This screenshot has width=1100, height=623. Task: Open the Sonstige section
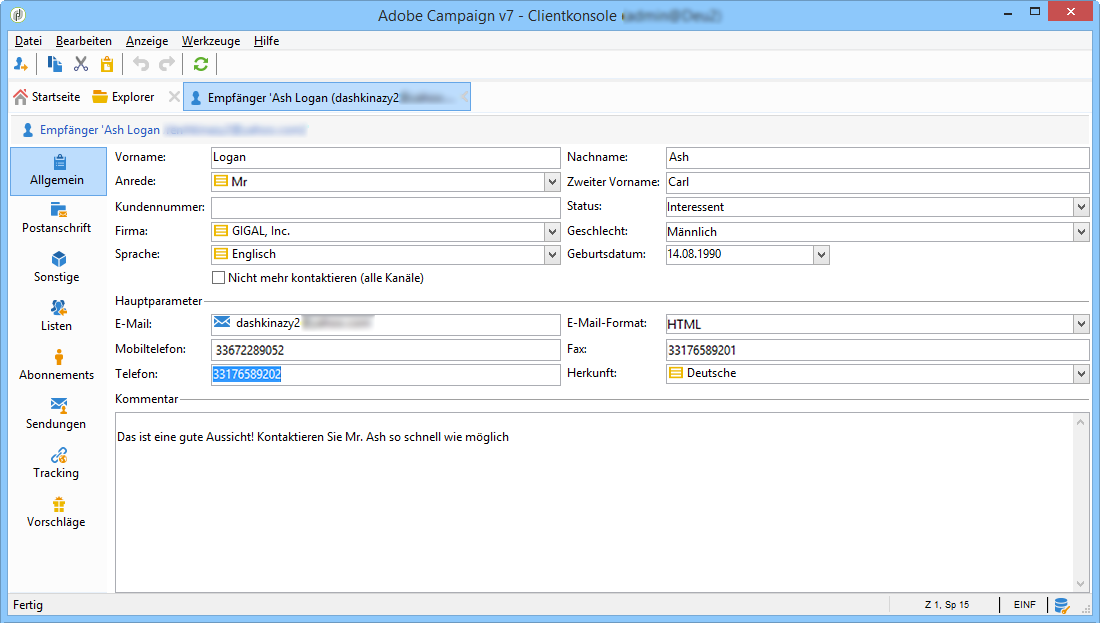coord(58,267)
